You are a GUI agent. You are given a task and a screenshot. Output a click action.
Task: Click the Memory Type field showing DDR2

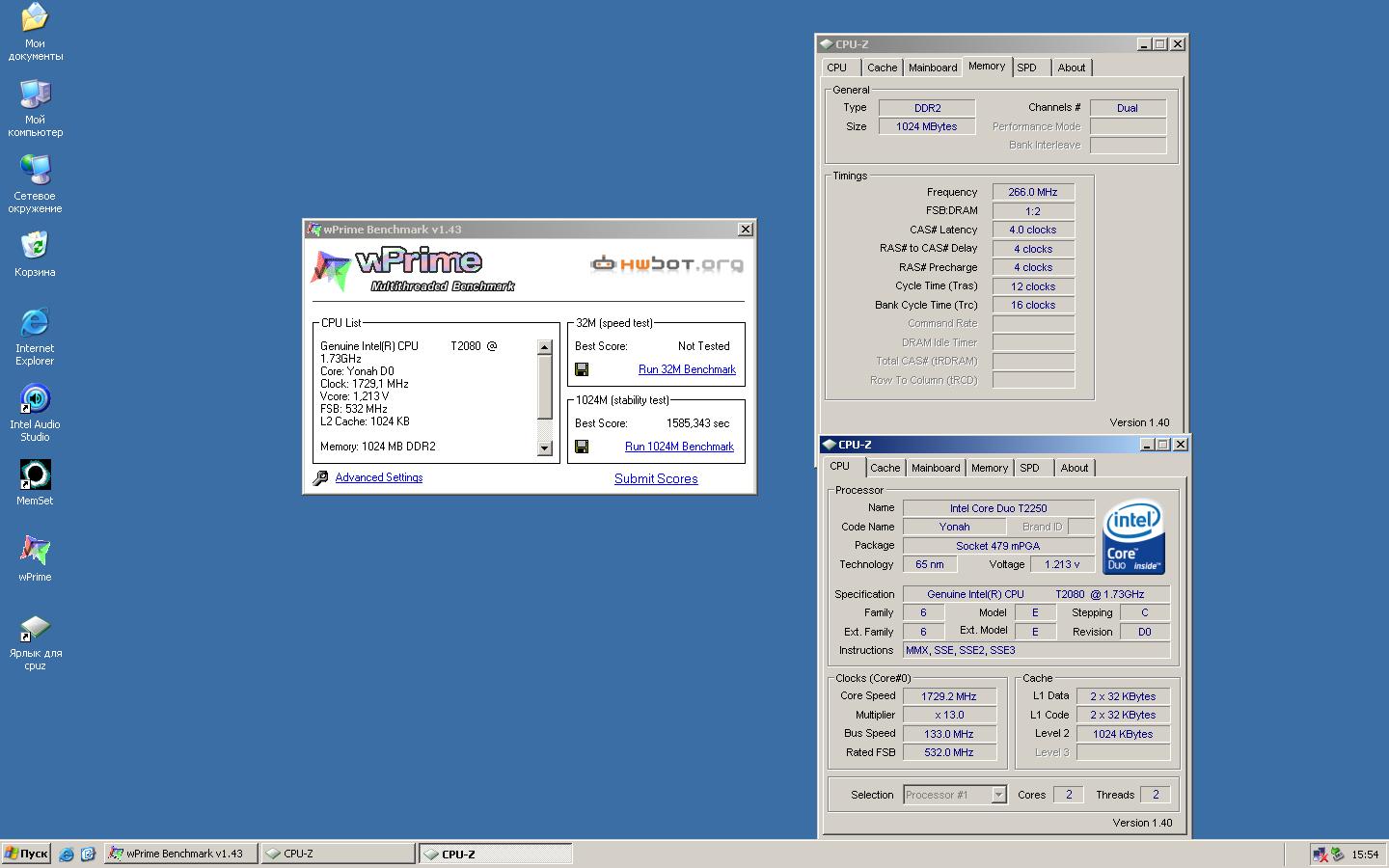[x=927, y=108]
